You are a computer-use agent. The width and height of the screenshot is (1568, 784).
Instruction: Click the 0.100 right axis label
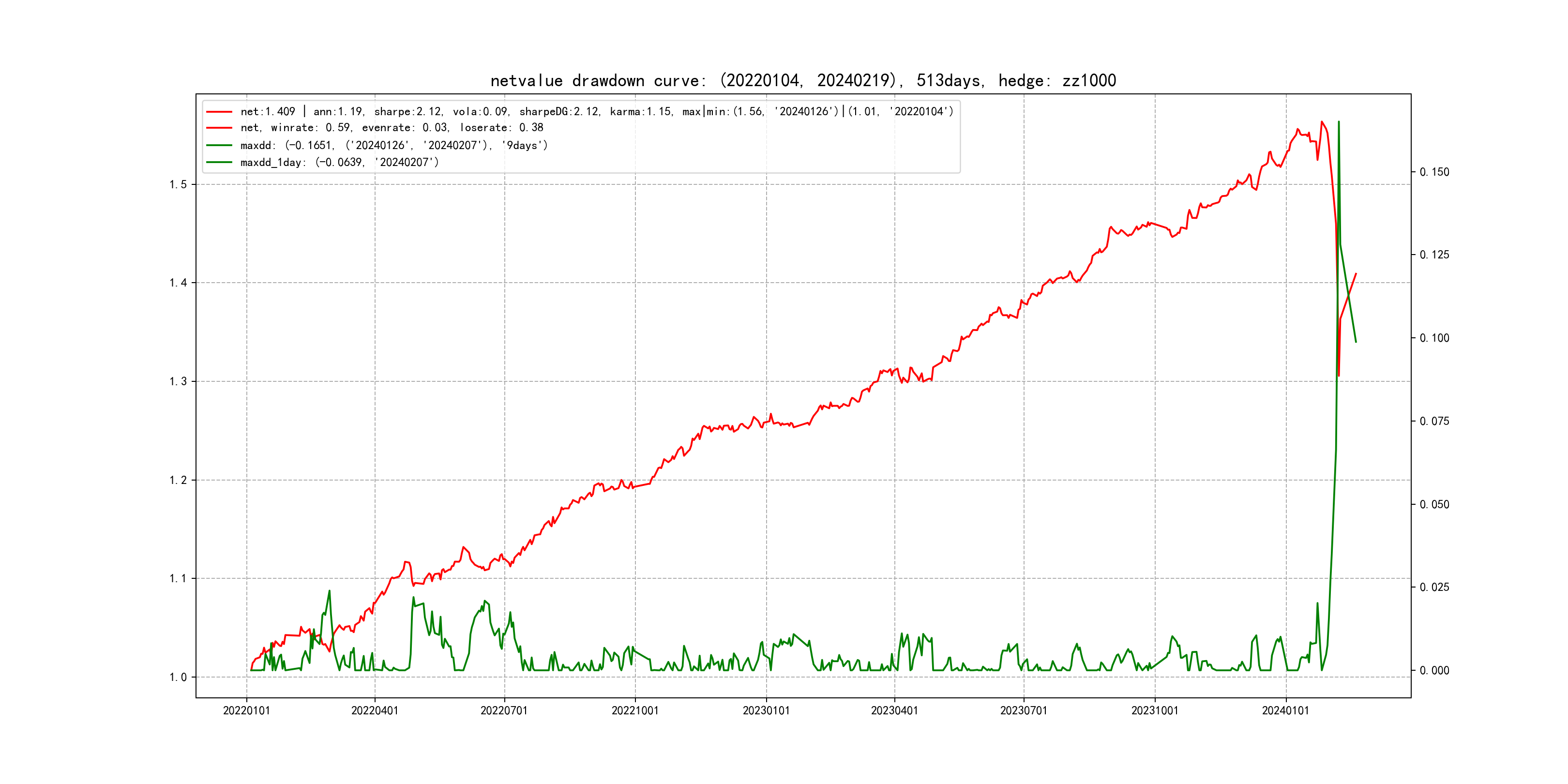(x=1434, y=338)
